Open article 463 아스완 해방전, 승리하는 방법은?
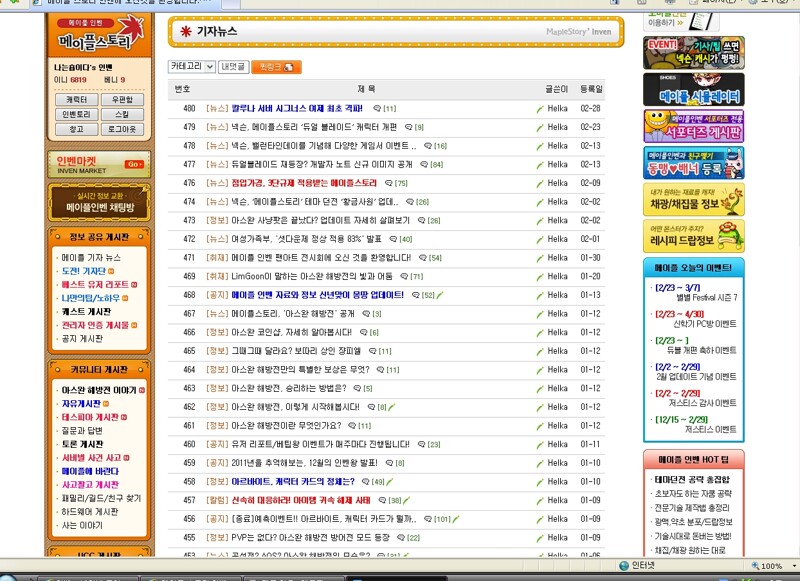The height and width of the screenshot is (581, 800). tap(289, 388)
